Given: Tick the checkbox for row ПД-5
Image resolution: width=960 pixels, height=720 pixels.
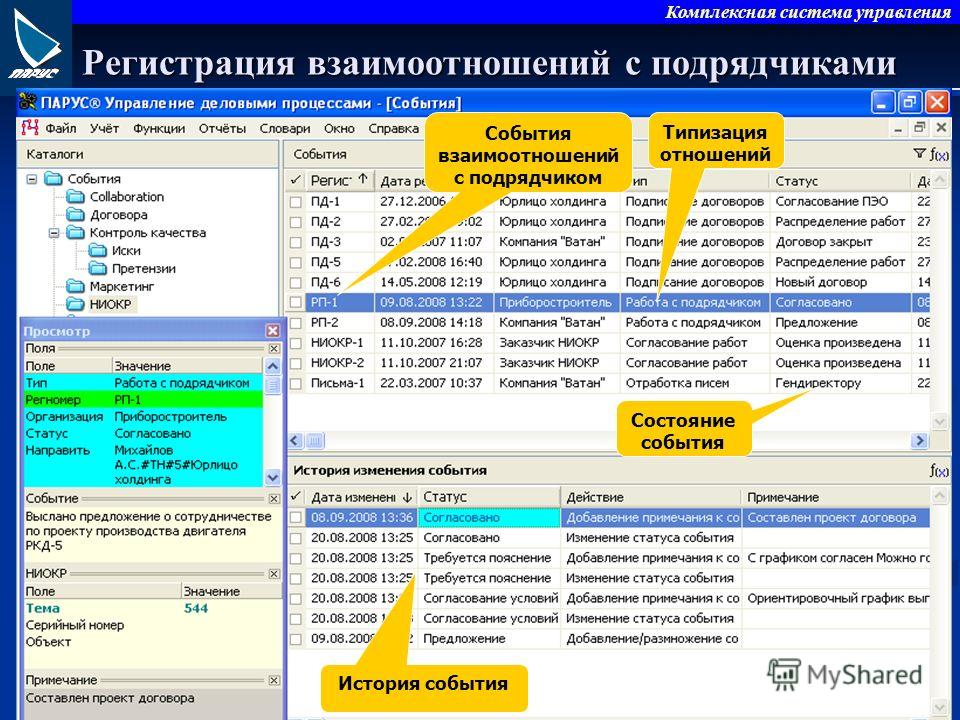Looking at the screenshot, I should (x=296, y=263).
